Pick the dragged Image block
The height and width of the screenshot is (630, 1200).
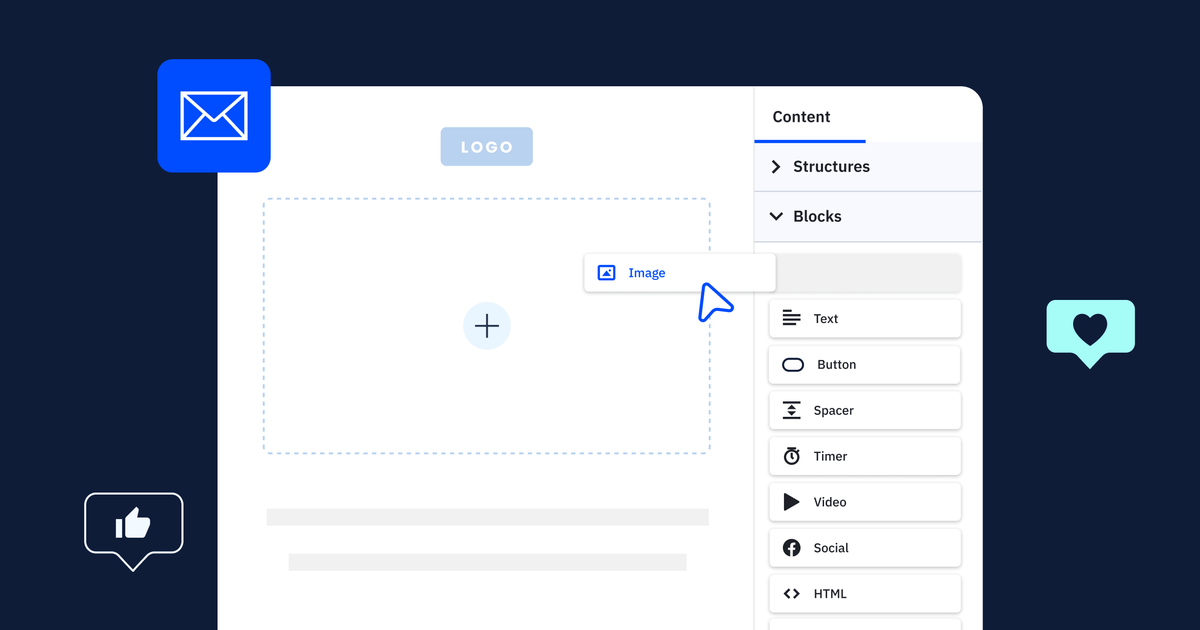(x=680, y=273)
